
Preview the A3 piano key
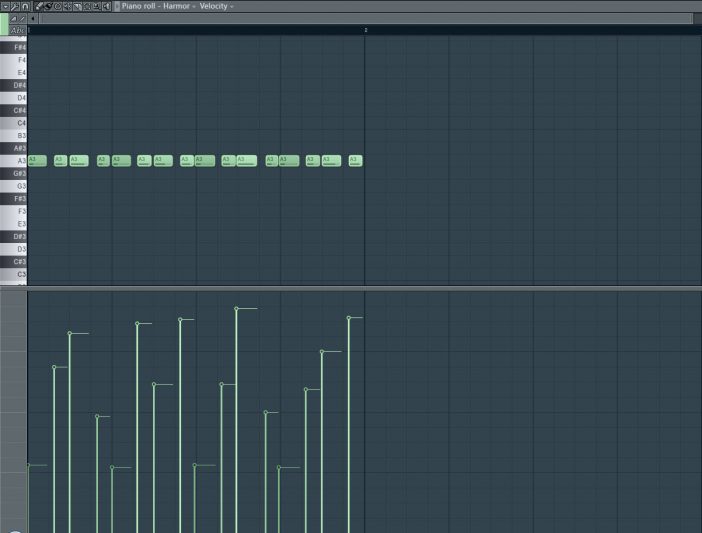click(13, 161)
